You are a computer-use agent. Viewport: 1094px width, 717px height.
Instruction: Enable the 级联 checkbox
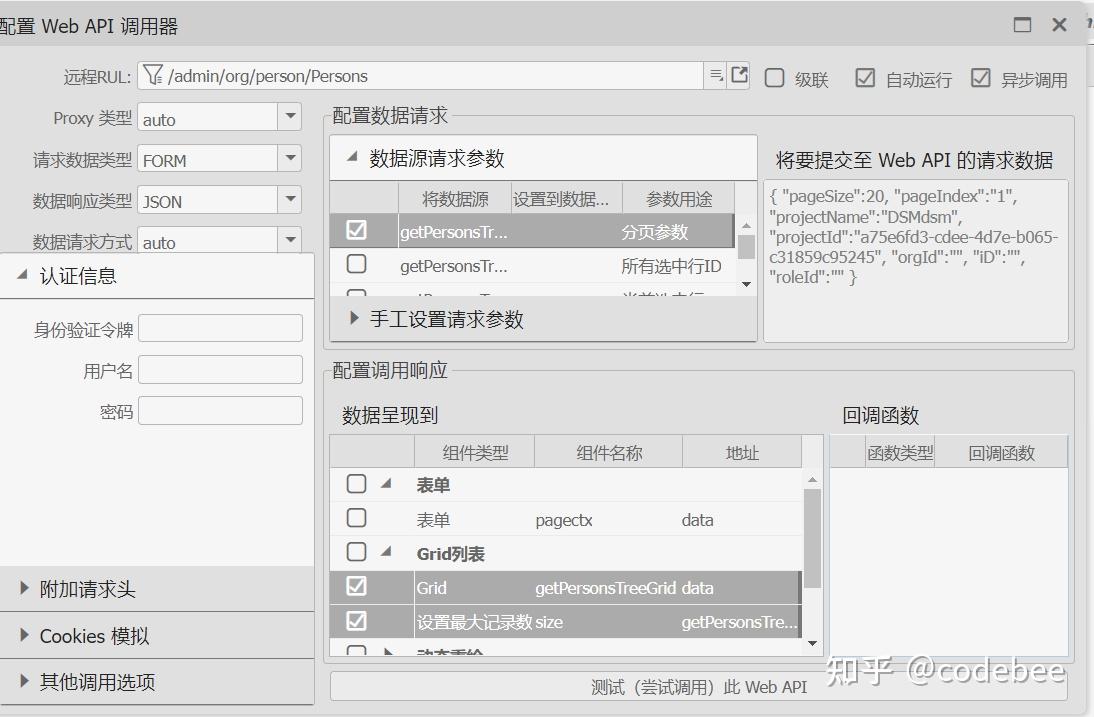click(773, 79)
